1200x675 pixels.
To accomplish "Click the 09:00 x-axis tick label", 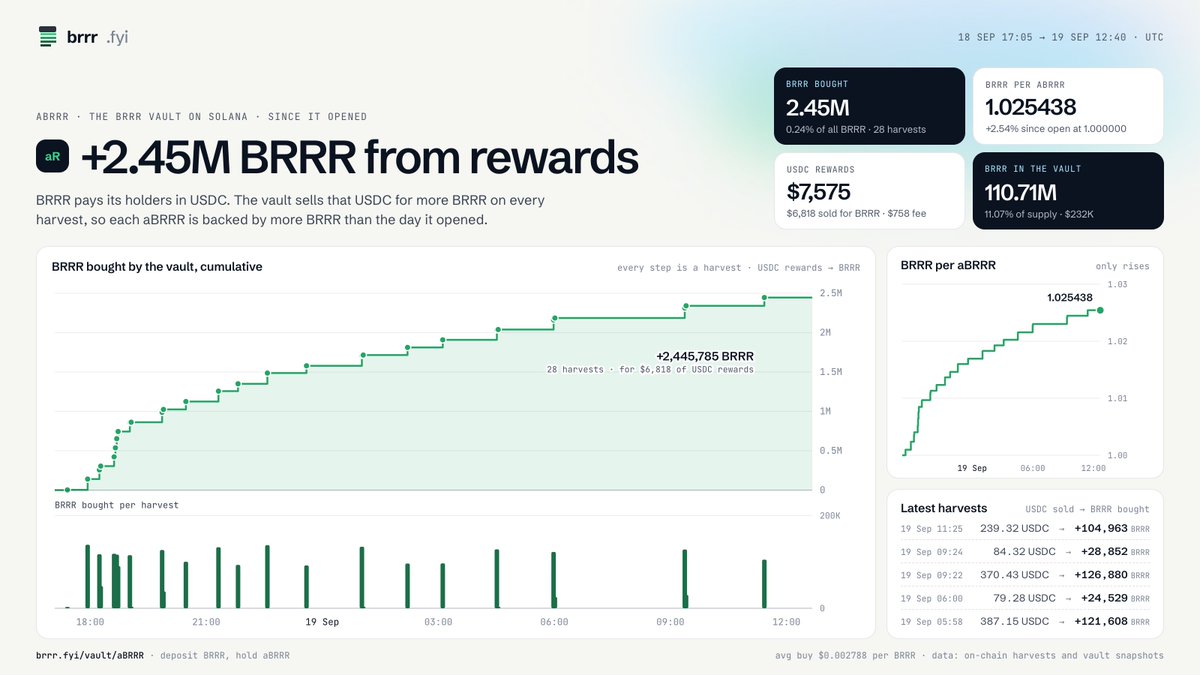I will [670, 622].
